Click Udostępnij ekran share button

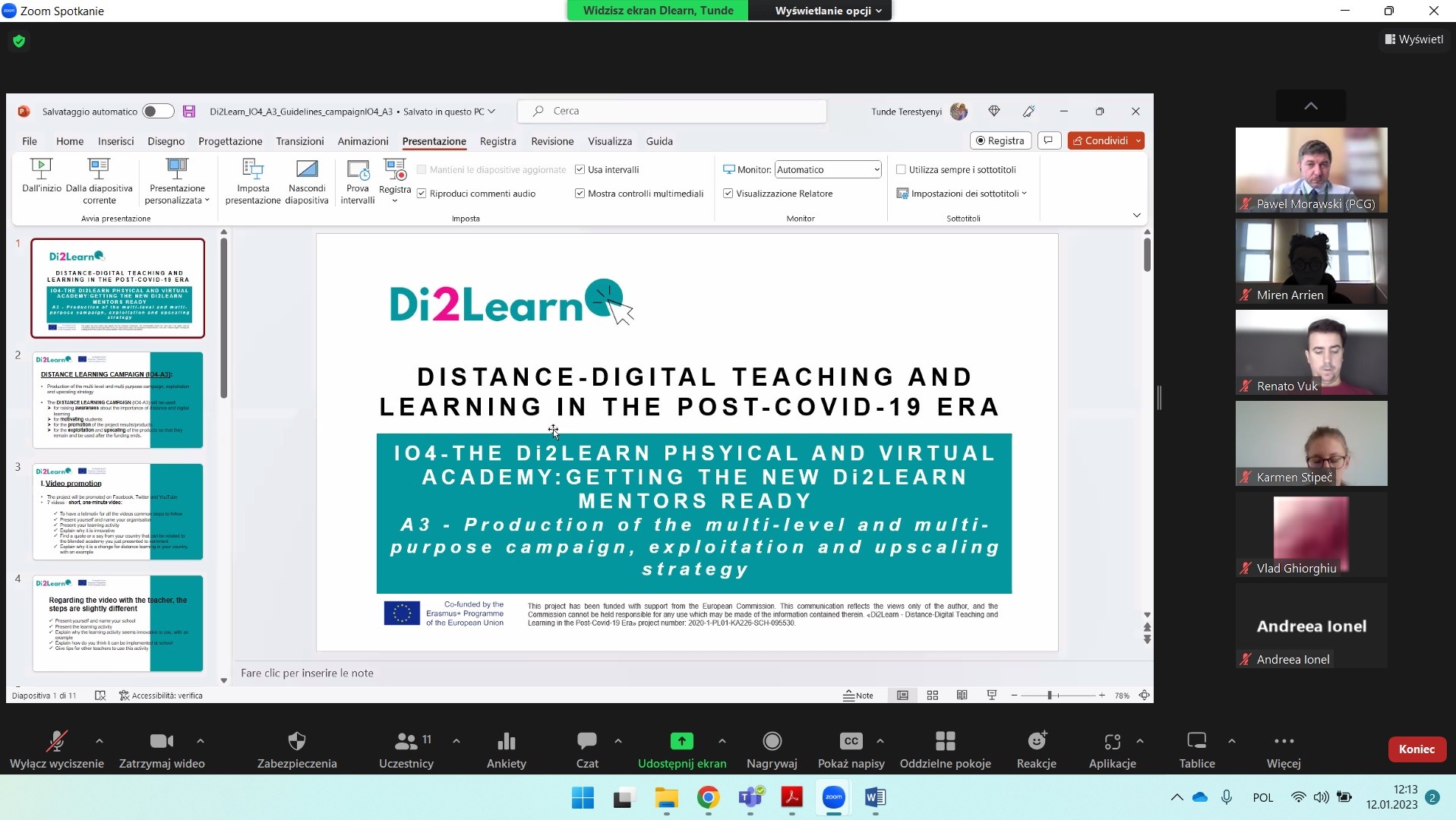coord(682,749)
